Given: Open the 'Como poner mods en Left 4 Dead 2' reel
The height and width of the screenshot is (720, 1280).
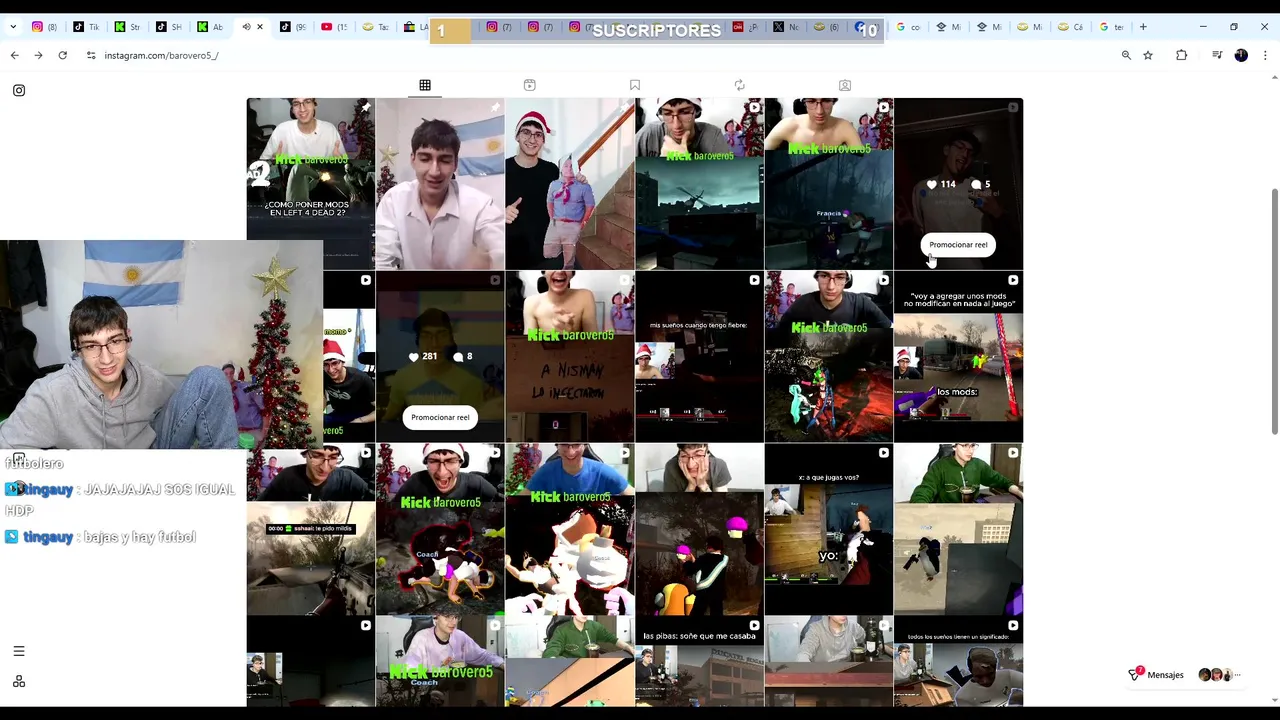Looking at the screenshot, I should (x=311, y=183).
